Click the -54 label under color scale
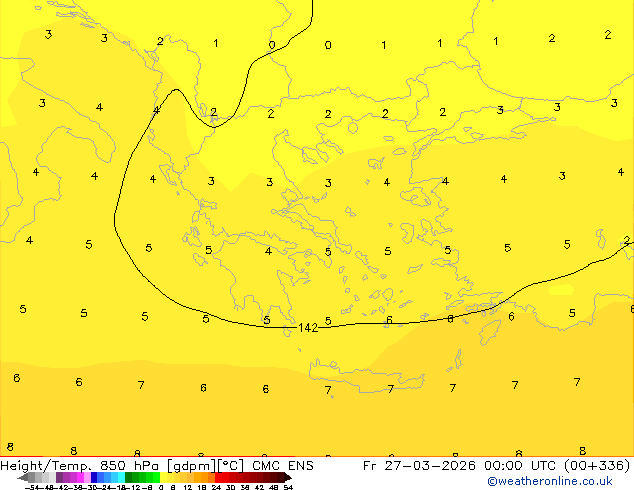This screenshot has width=634, height=490. [x=32, y=488]
